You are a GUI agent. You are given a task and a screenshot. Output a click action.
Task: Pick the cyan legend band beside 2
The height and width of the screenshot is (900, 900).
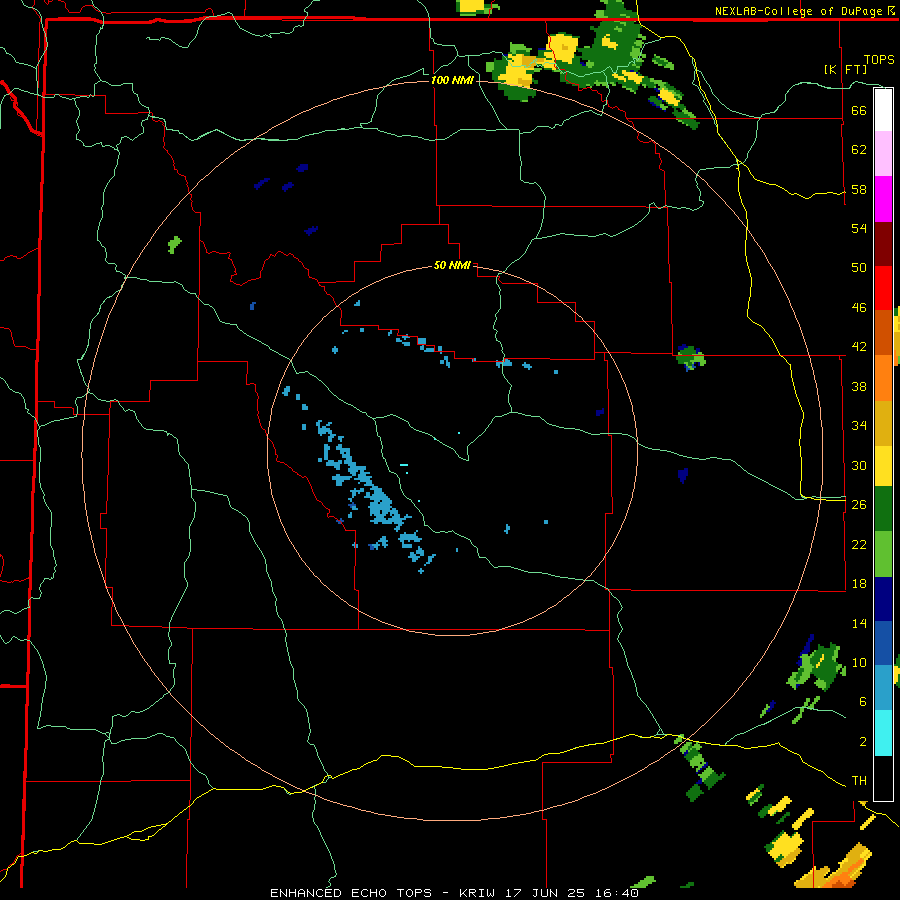coord(883,733)
